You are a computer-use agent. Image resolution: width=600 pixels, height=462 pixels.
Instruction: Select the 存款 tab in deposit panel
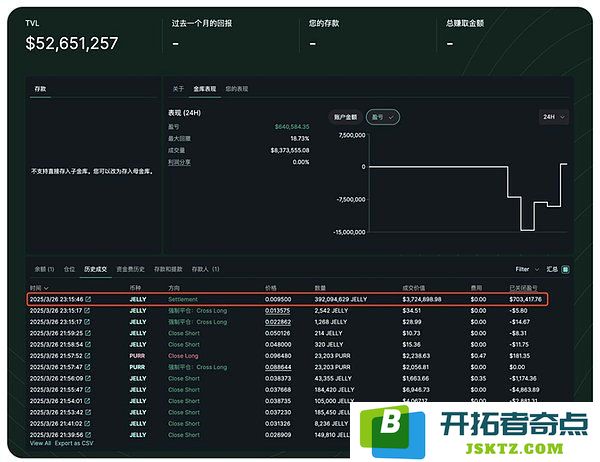click(40, 89)
